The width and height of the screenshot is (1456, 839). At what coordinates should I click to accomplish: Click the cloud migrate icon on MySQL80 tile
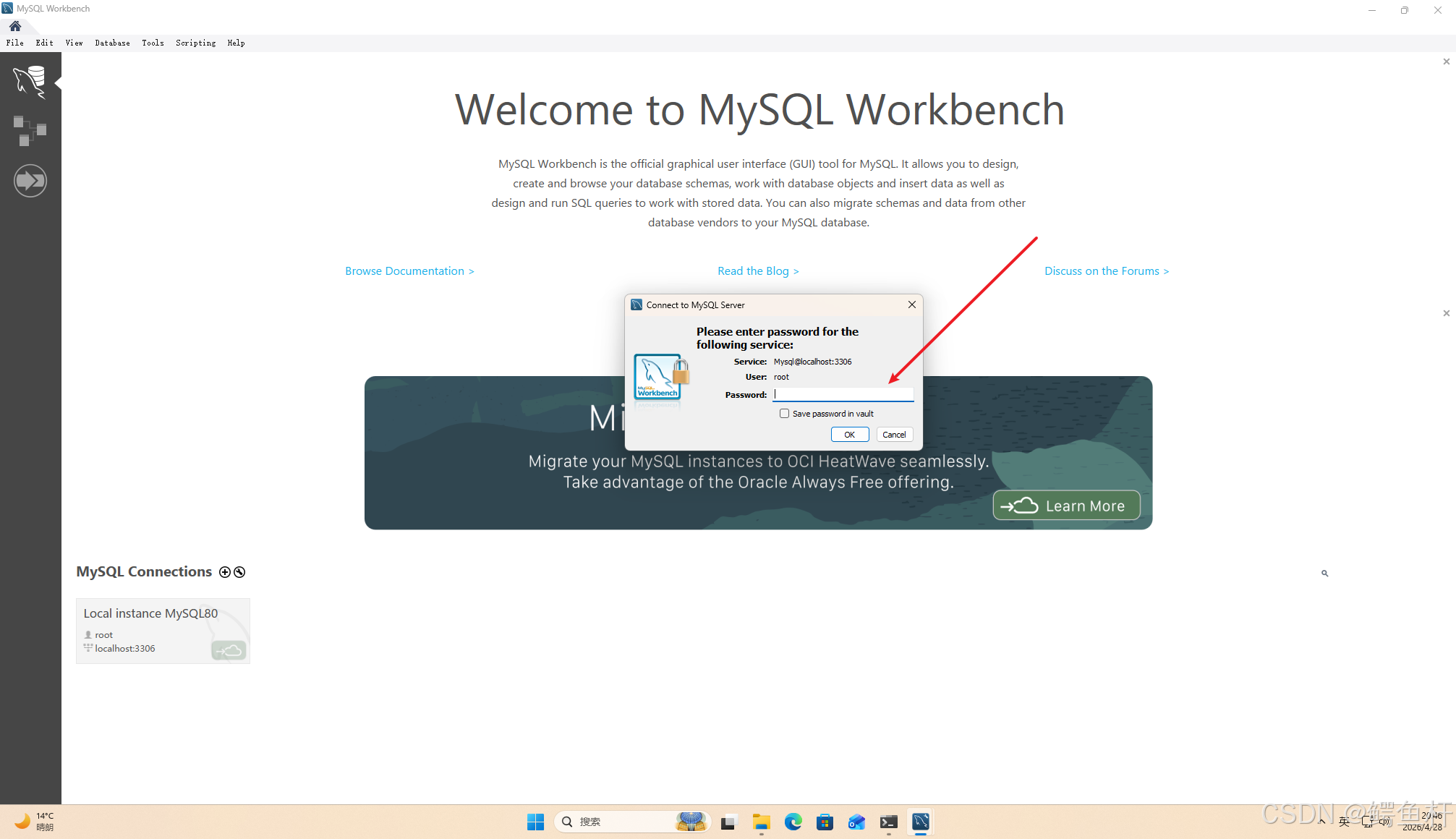click(229, 651)
